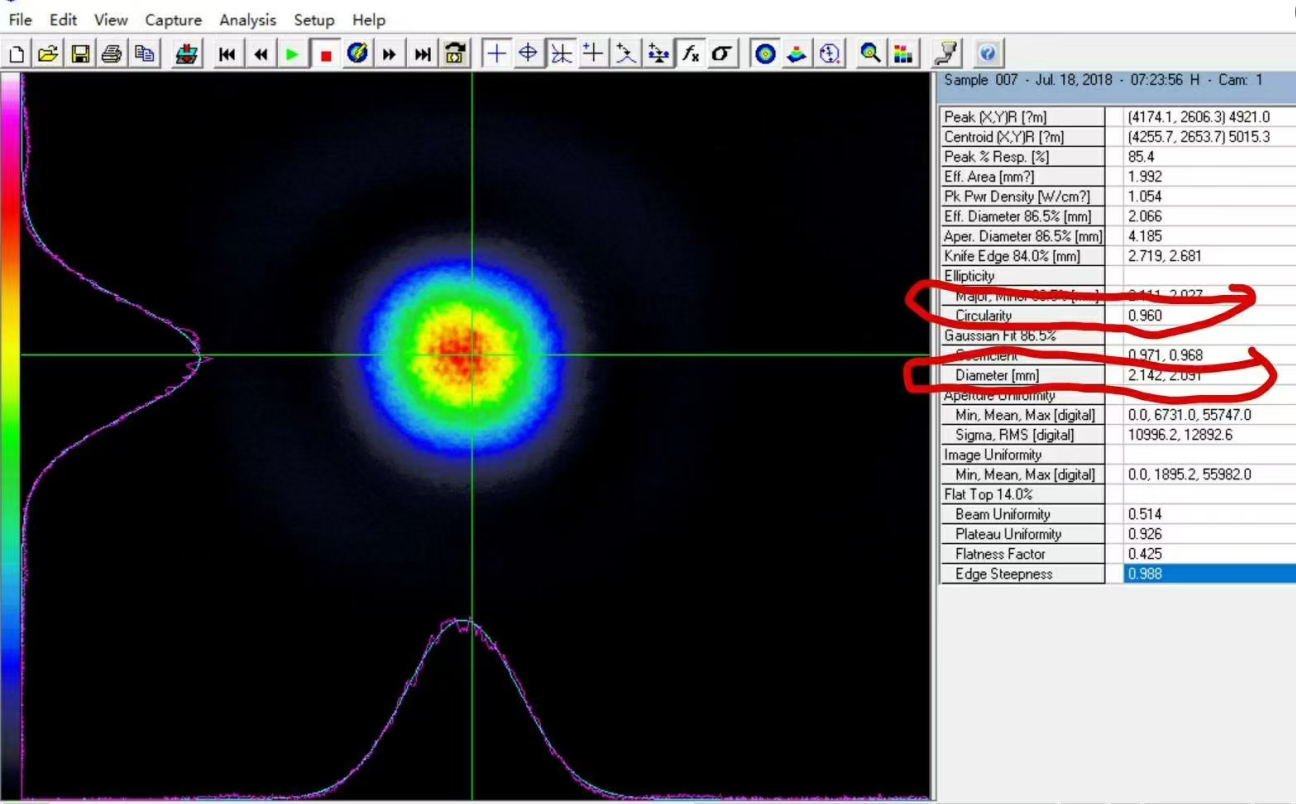Open a file using the folder icon
Viewport: 1296px width, 804px height.
point(48,54)
